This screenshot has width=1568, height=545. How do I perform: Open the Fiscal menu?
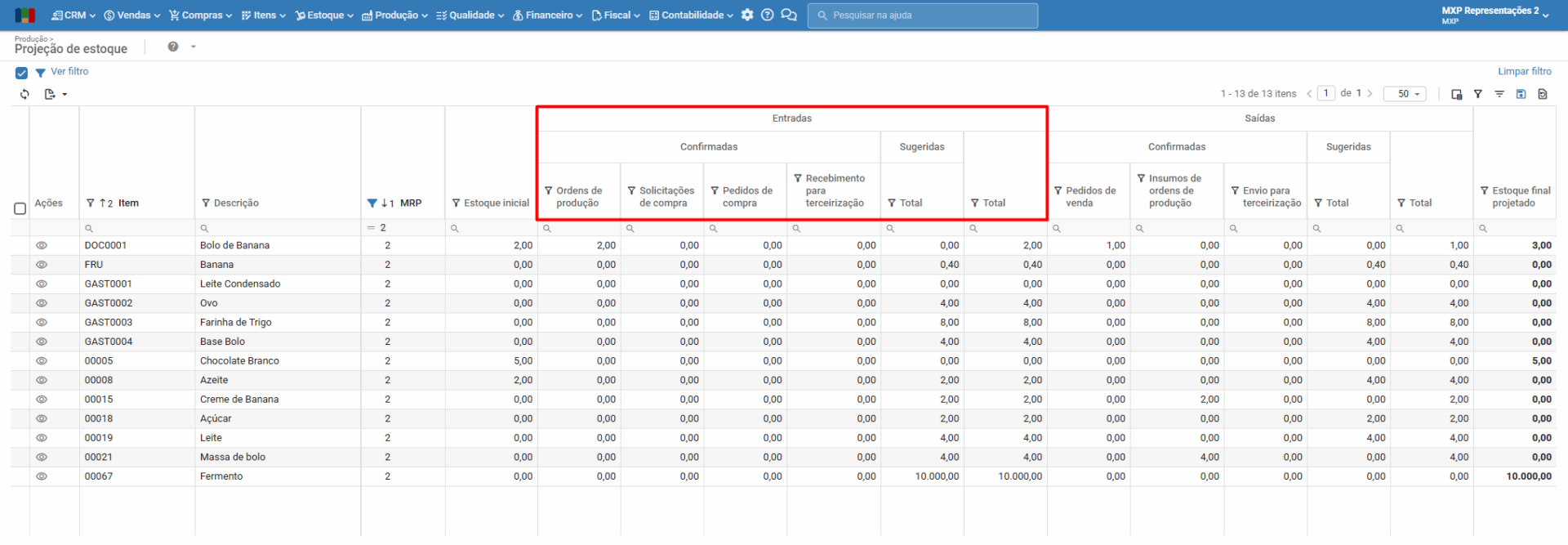point(615,15)
